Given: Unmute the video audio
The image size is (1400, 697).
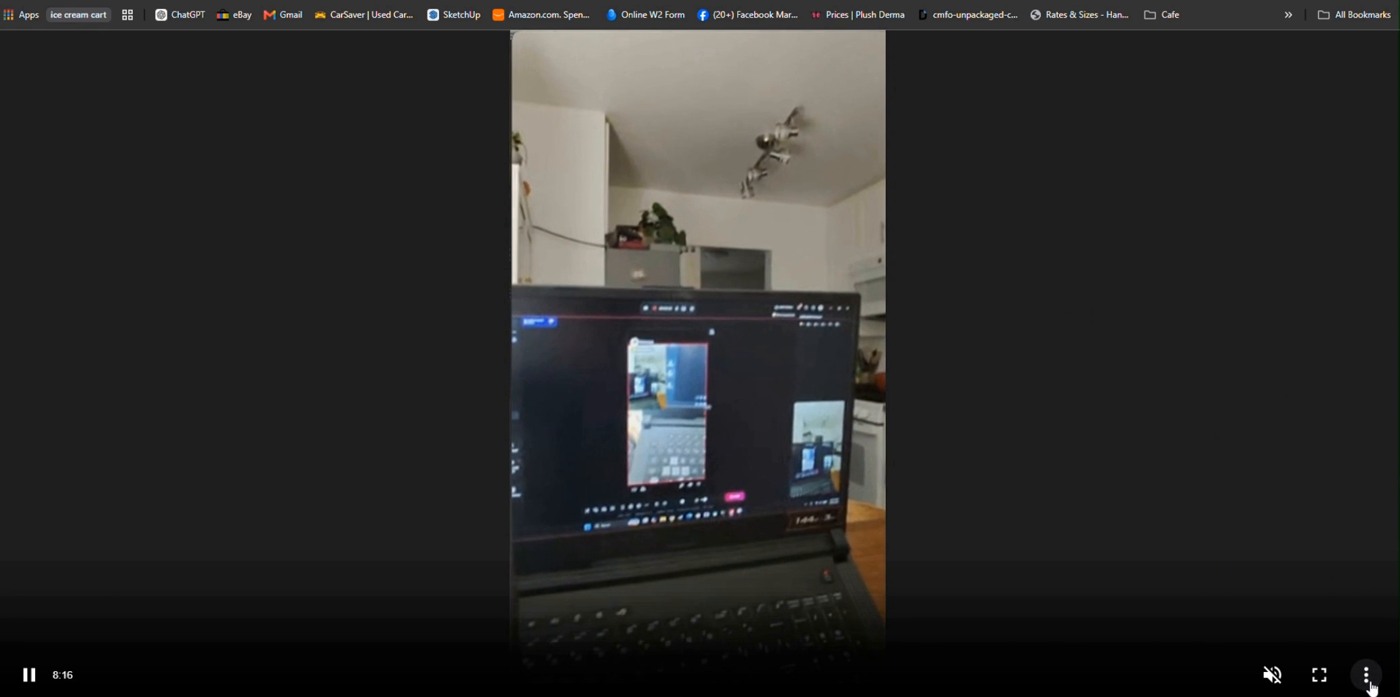Looking at the screenshot, I should tap(1272, 675).
